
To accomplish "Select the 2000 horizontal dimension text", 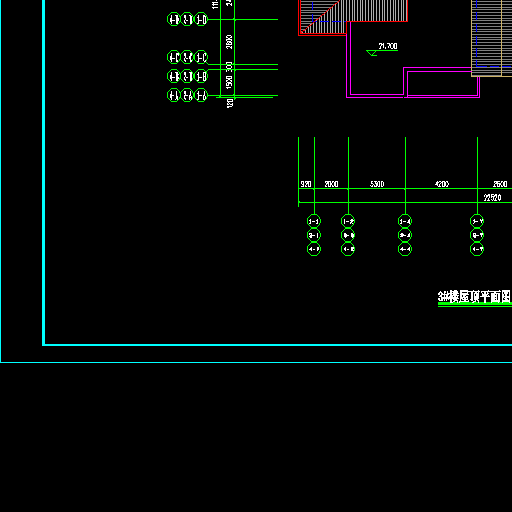I will click(331, 184).
